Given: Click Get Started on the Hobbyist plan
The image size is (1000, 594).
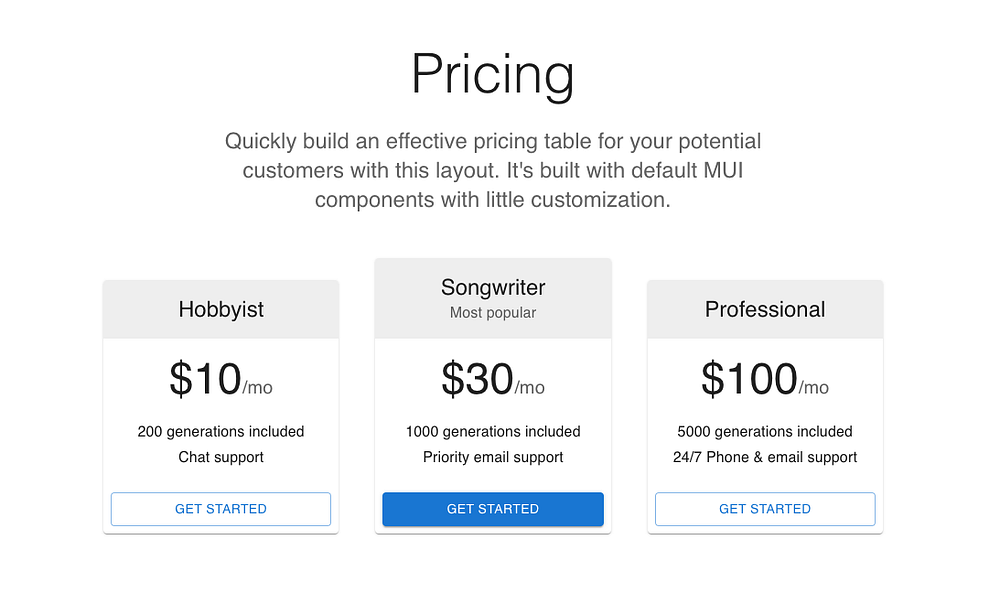Looking at the screenshot, I should pos(221,509).
